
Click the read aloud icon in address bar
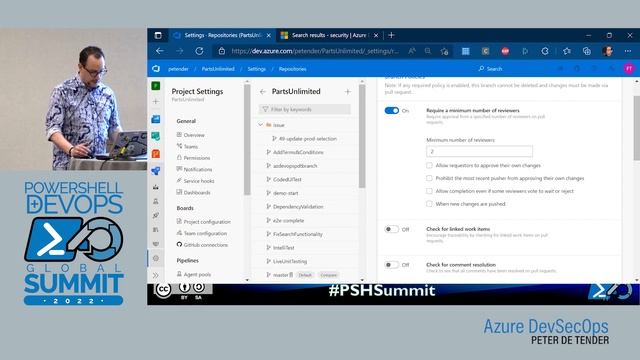412,51
